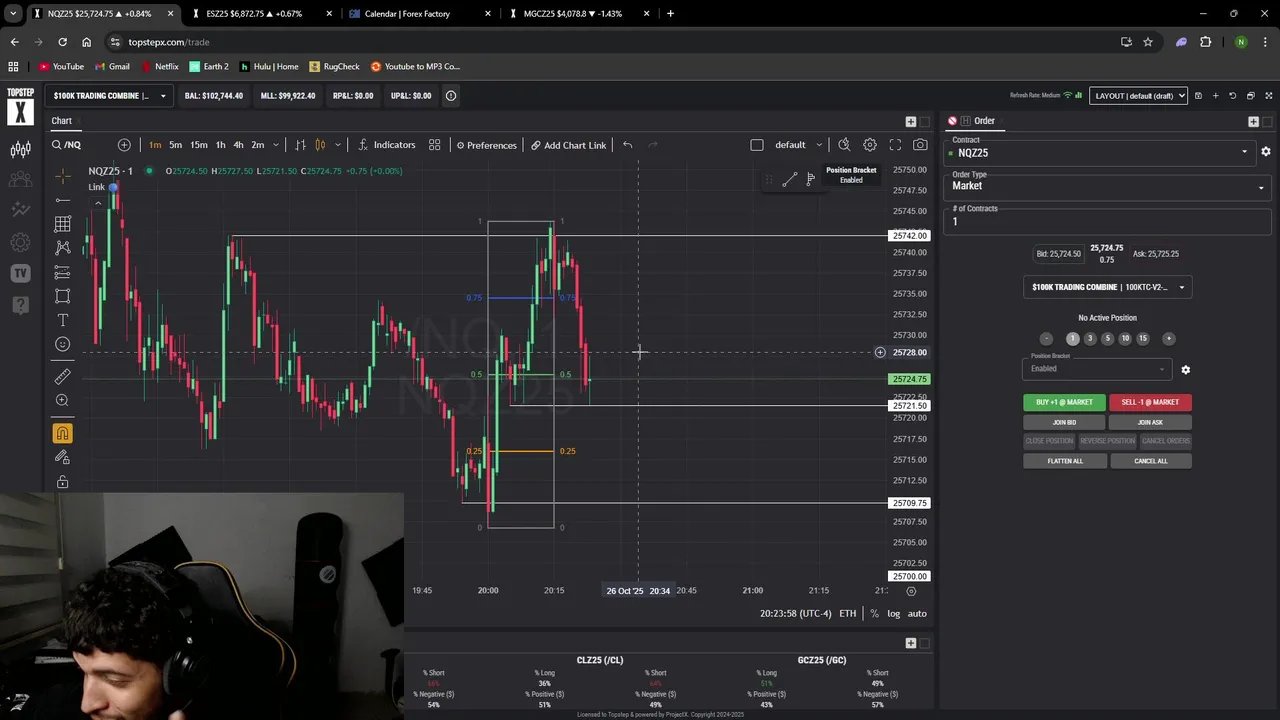
Task: Click Add Chart Link
Action: pos(568,145)
